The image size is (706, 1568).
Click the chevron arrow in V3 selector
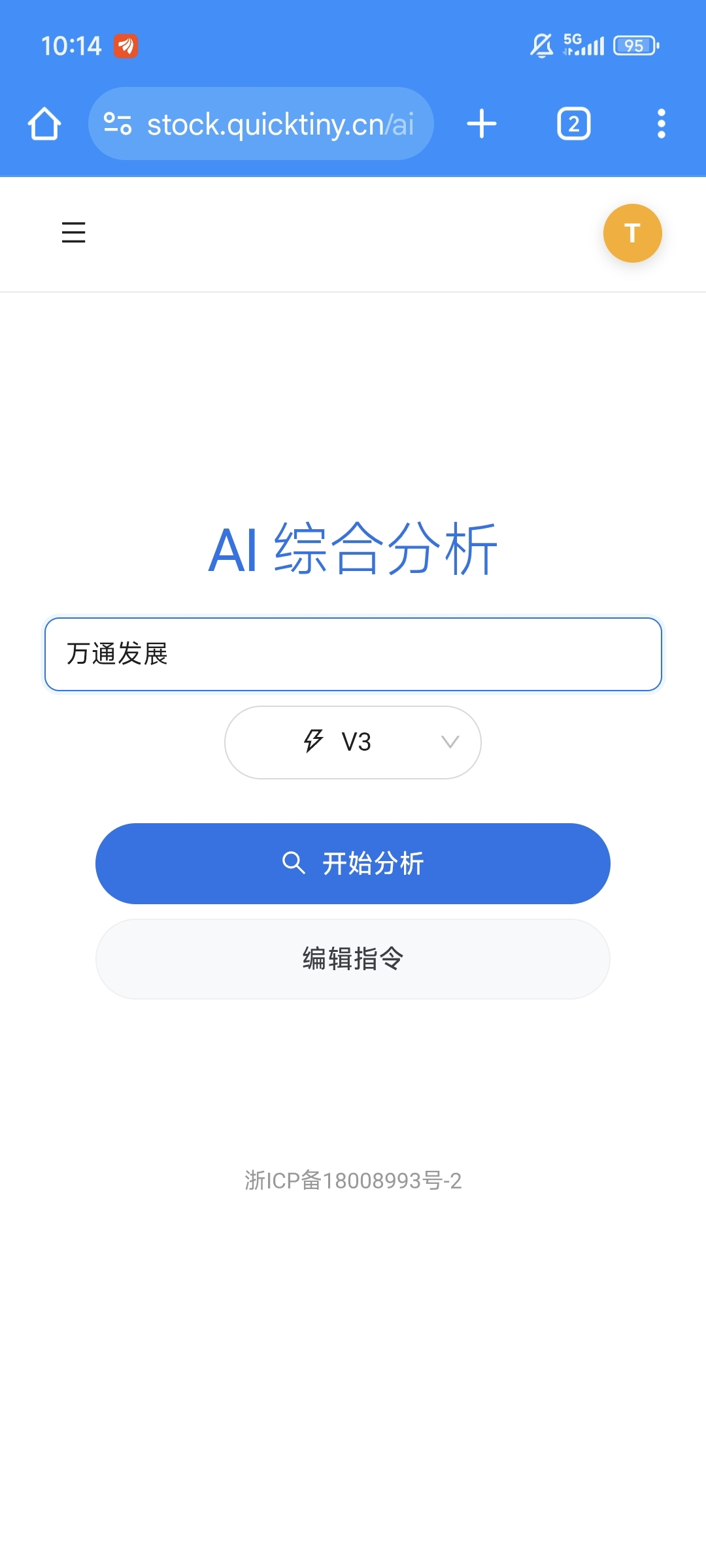click(x=450, y=742)
